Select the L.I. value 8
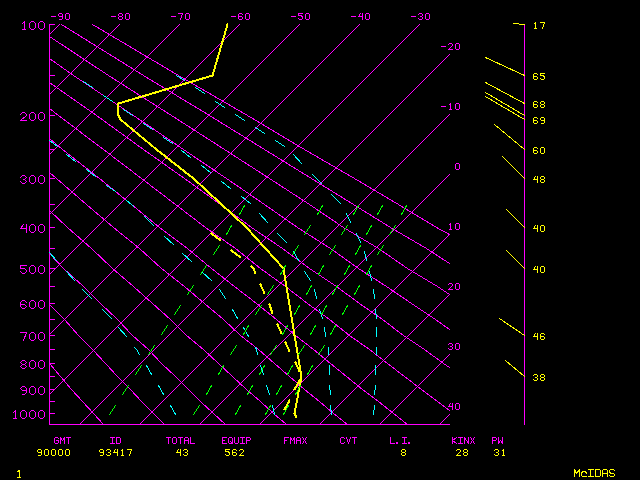This screenshot has width=640, height=480. click(x=404, y=452)
